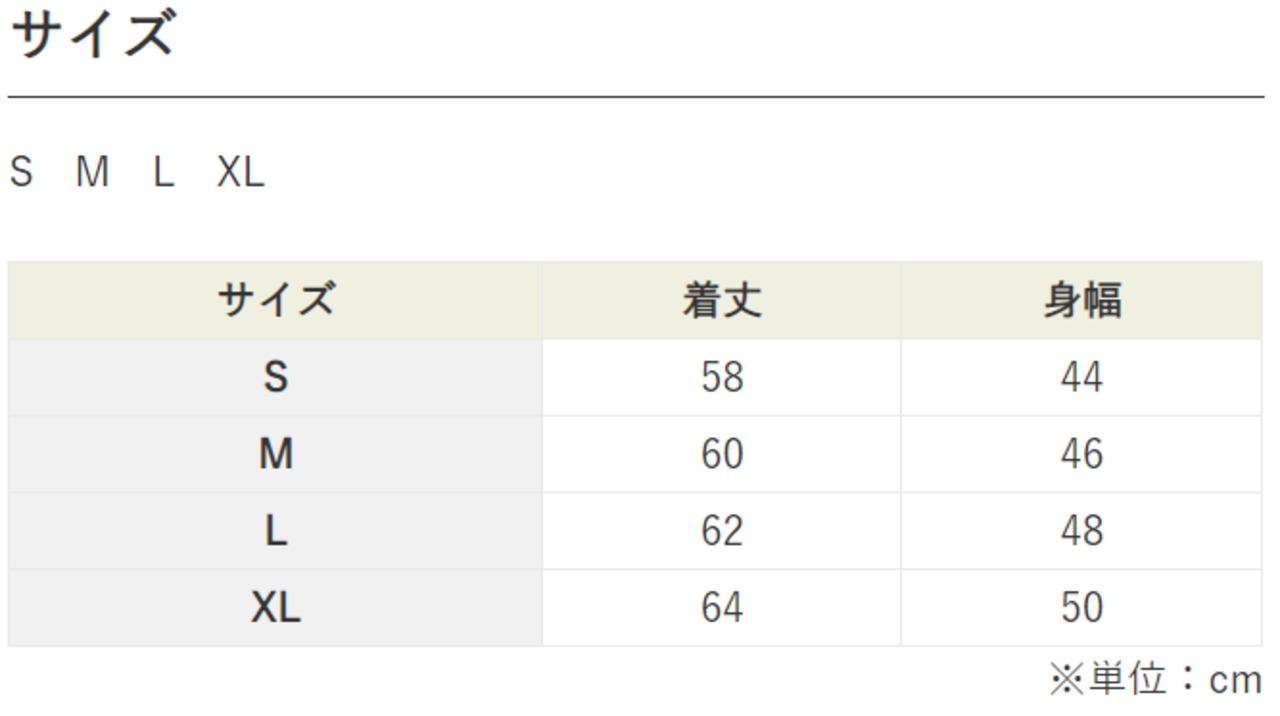
Task: Click the 着丈 value 64 cell
Action: [x=721, y=607]
